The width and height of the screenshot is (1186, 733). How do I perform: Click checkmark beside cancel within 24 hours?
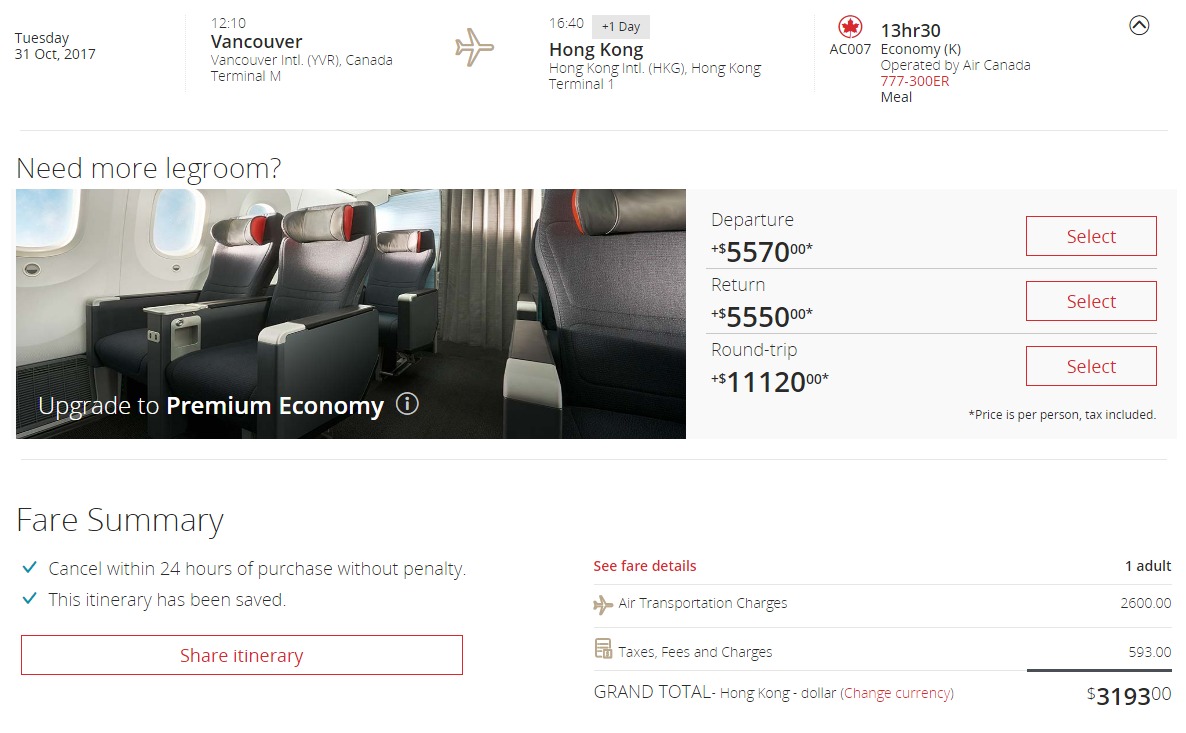pyautogui.click(x=30, y=569)
